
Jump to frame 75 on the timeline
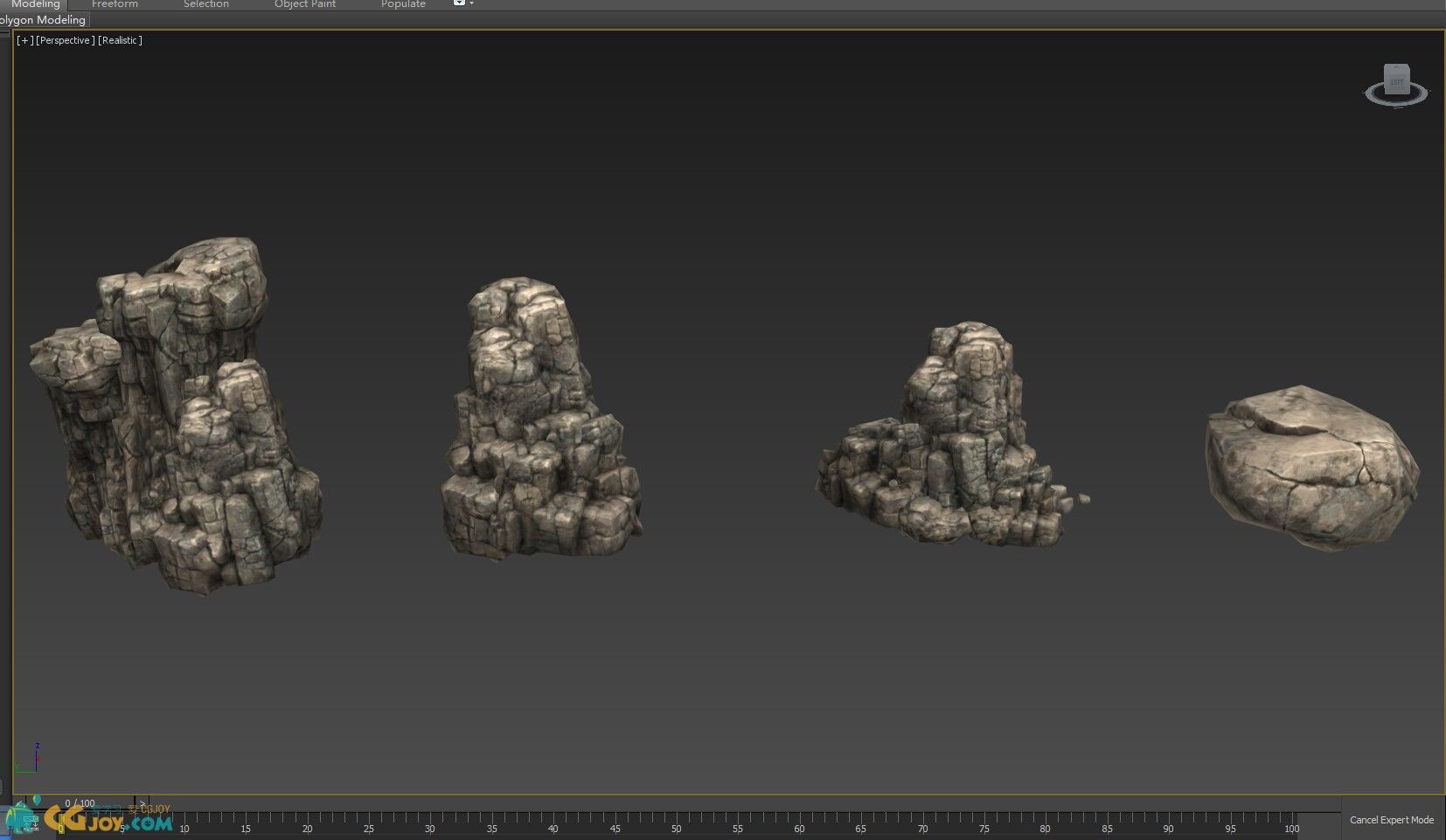click(984, 829)
